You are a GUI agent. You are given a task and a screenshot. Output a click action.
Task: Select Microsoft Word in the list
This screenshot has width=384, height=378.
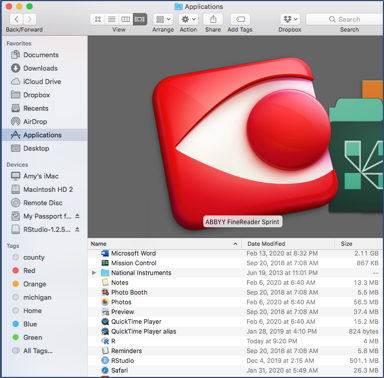pyautogui.click(x=236, y=253)
